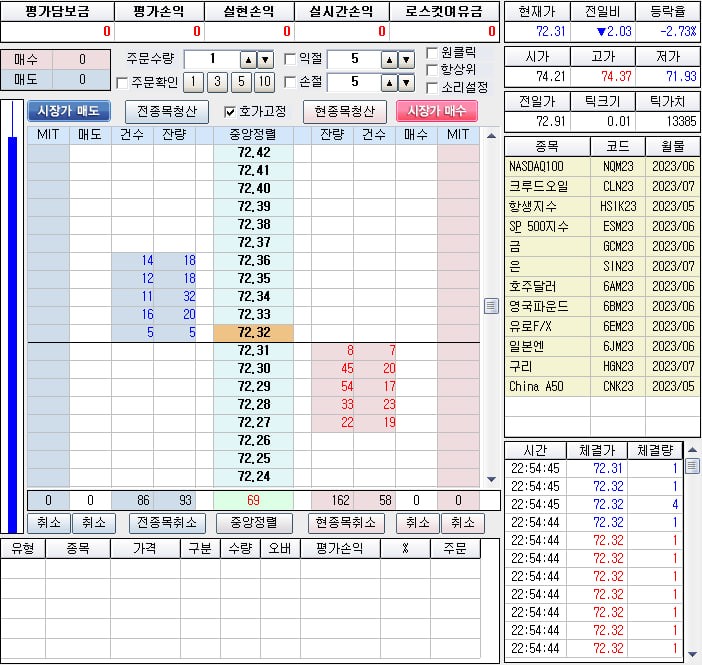Decrease 익절 ticks with down arrow

tap(406, 59)
